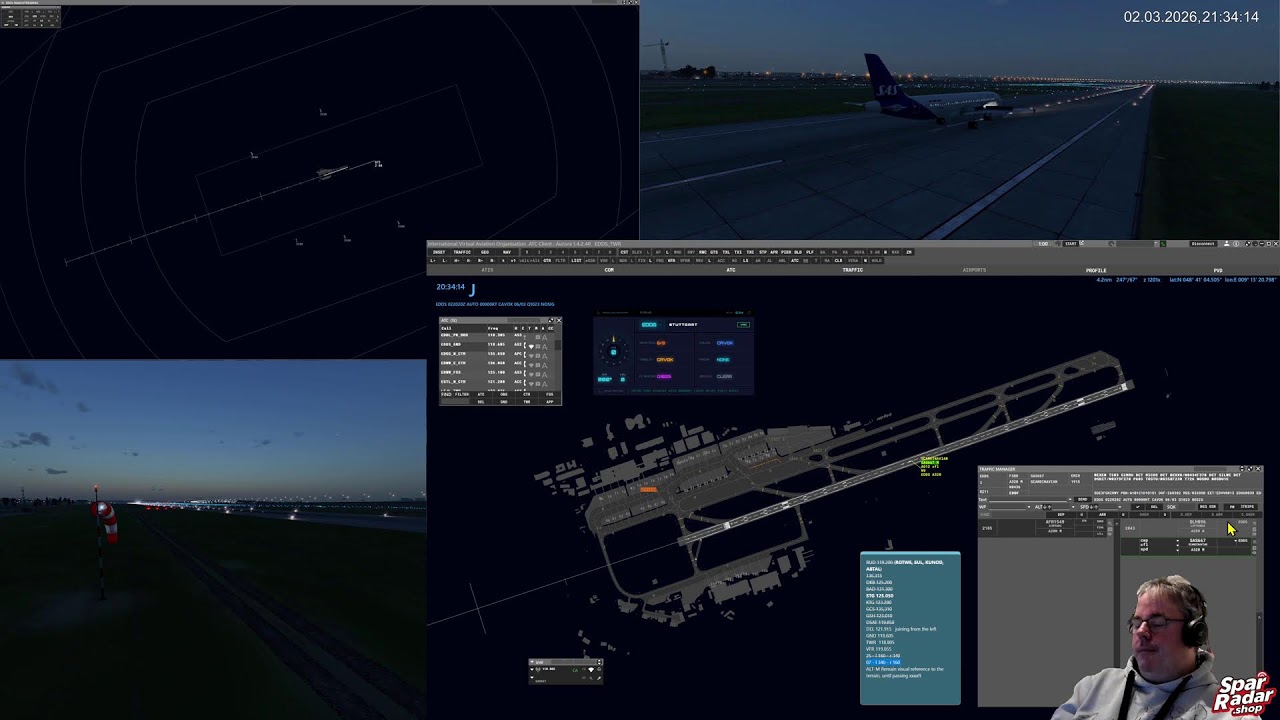Click the SAS purple-tail aircraft camera view
This screenshot has width=1280, height=720.
(x=960, y=120)
